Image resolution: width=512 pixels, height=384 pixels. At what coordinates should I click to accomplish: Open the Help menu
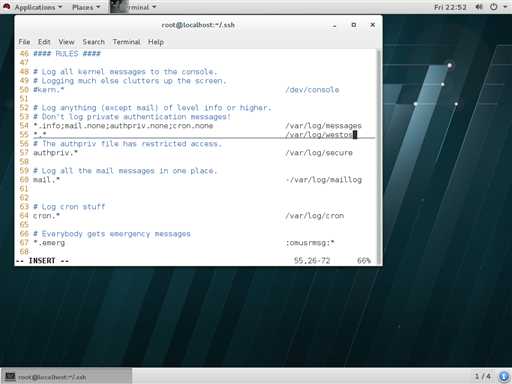coord(156,42)
